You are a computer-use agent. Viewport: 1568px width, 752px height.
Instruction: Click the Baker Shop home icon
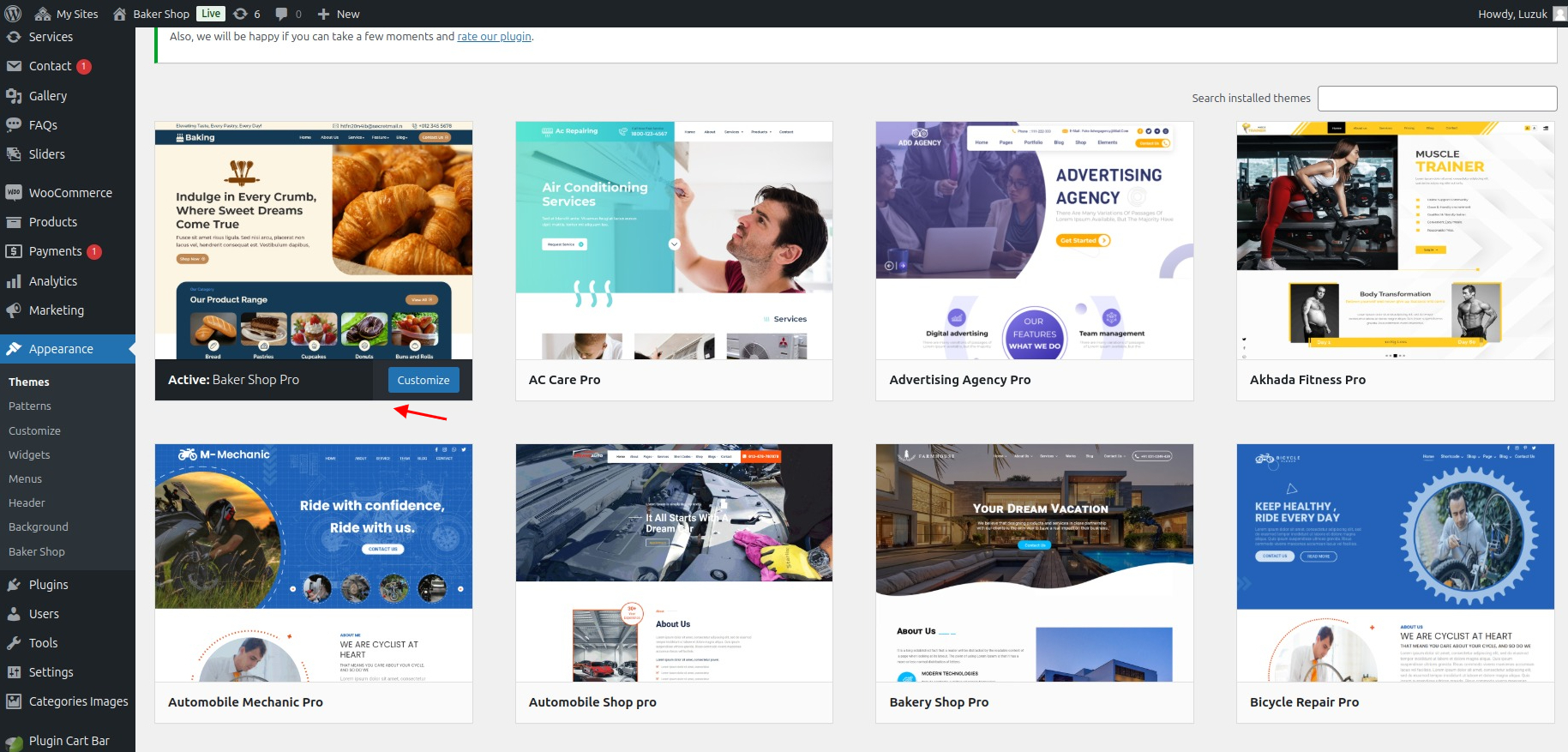click(x=120, y=14)
